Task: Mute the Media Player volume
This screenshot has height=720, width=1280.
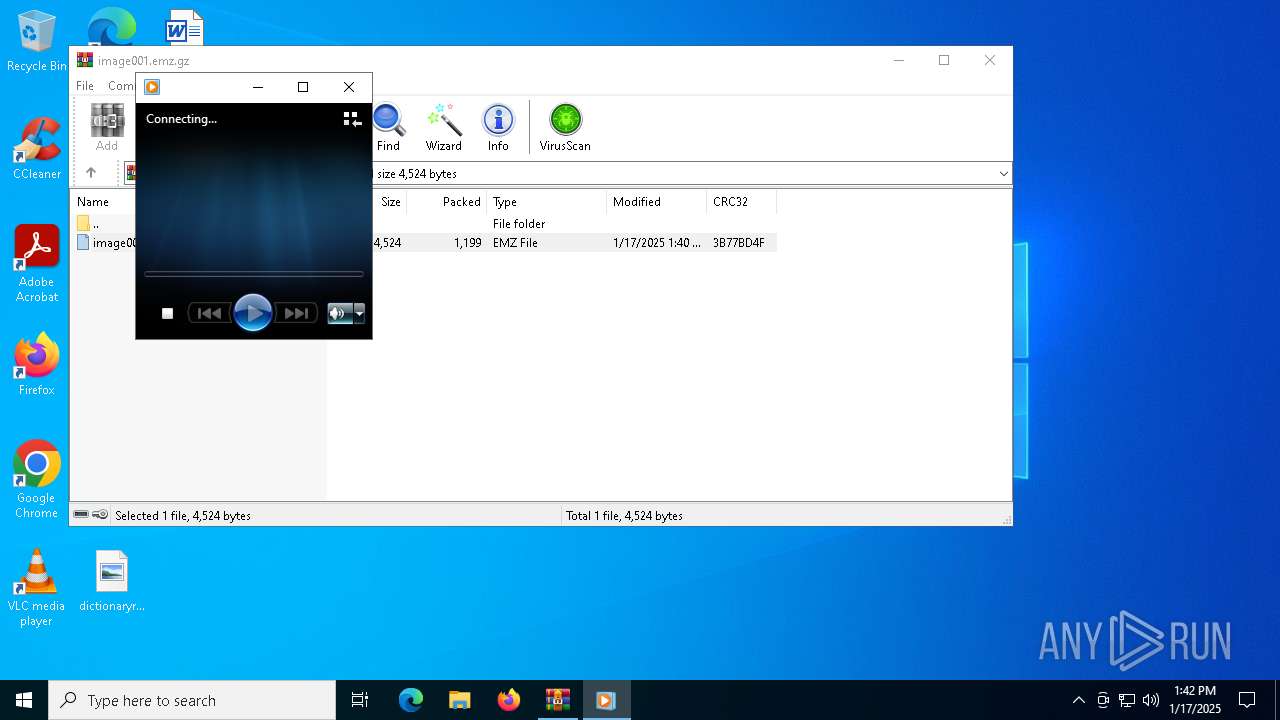Action: click(338, 314)
